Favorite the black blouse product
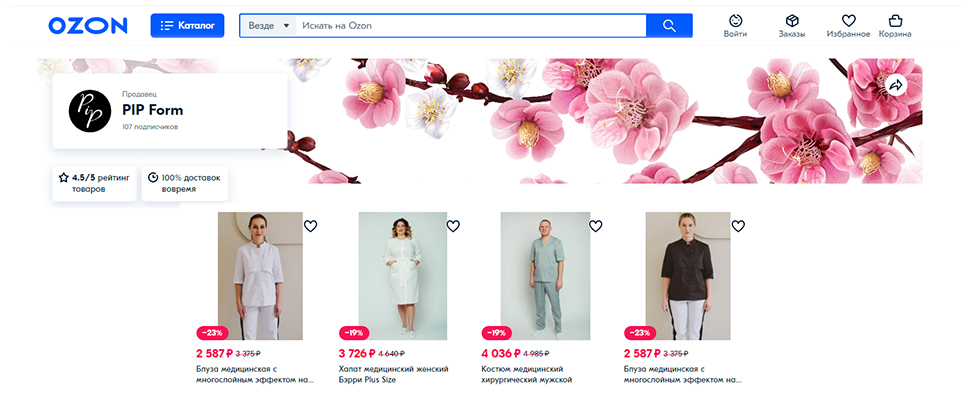 pyautogui.click(x=738, y=226)
